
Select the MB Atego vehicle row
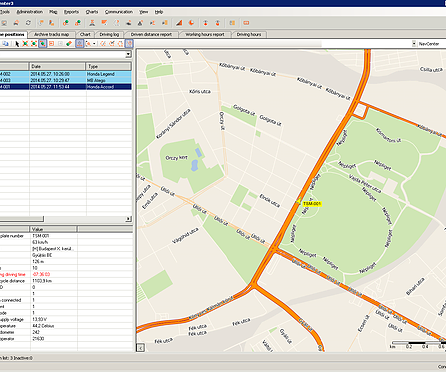[x=66, y=80]
